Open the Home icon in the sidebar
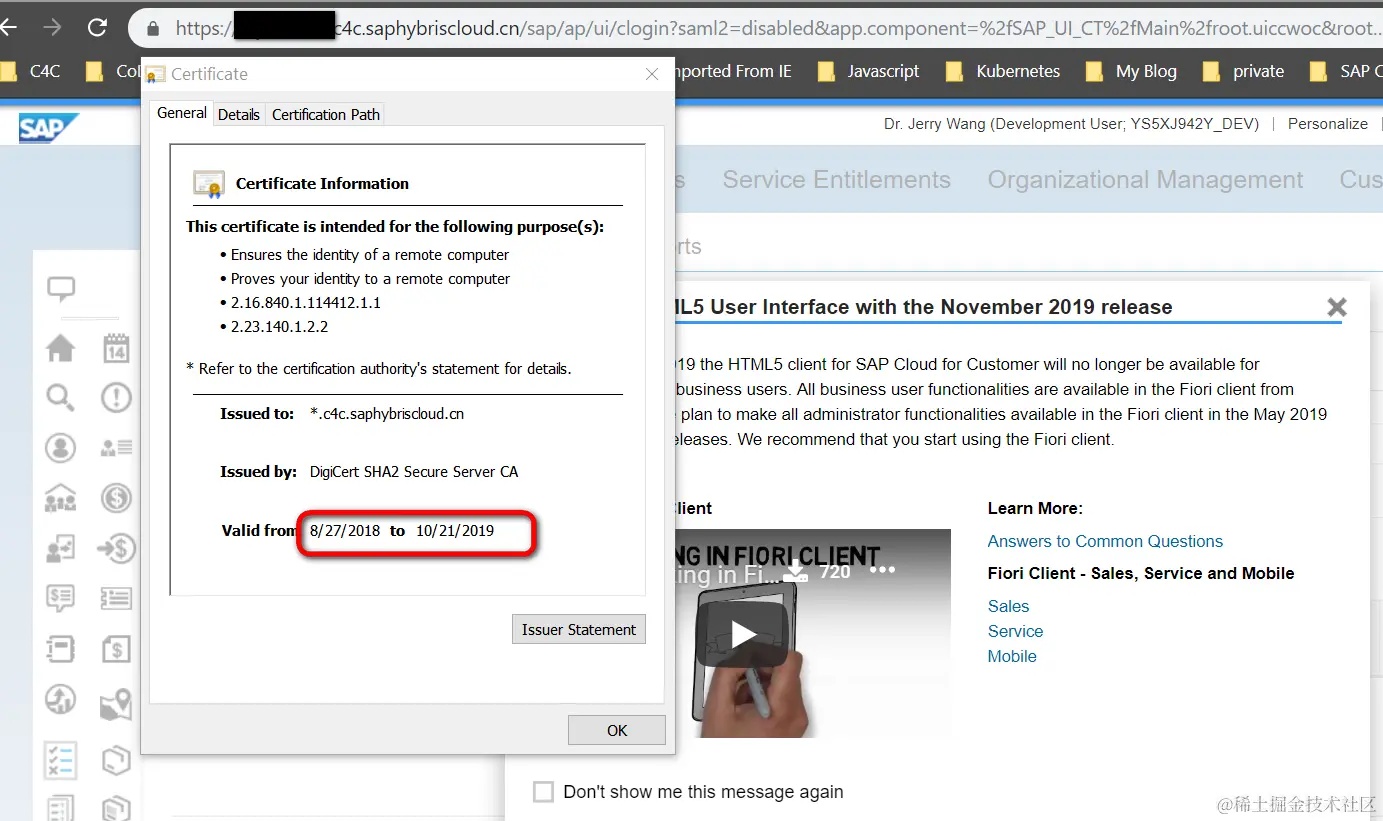This screenshot has width=1383, height=821. coord(60,348)
